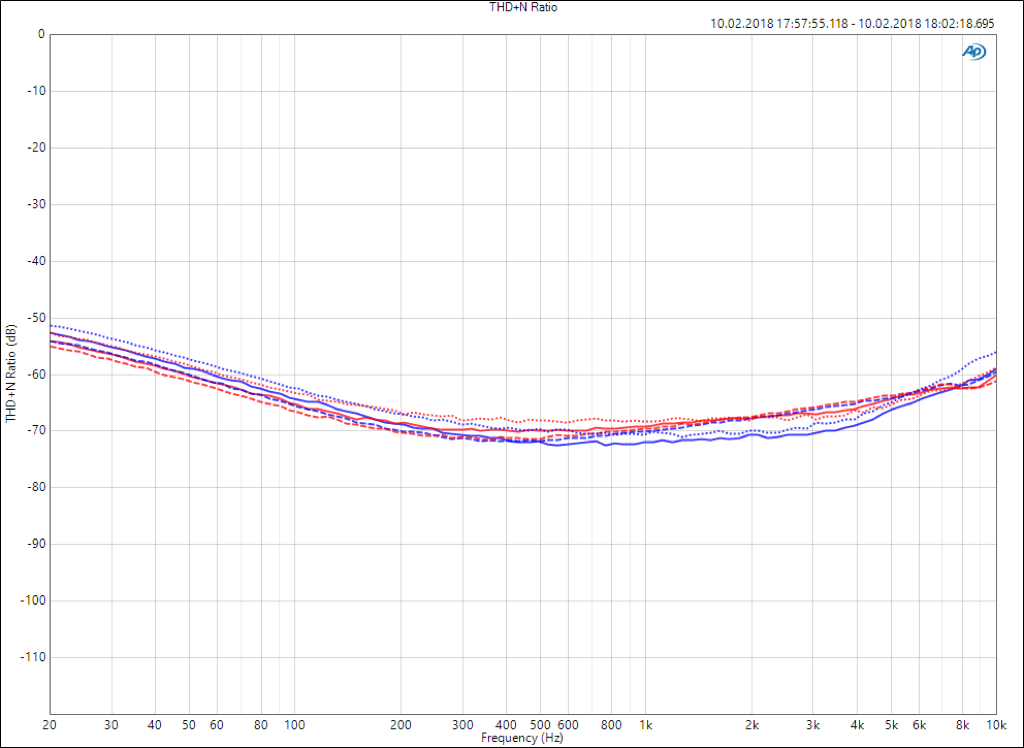Click the measurement timestamp range text
Screen dimensions: 1024x748
click(x=852, y=23)
